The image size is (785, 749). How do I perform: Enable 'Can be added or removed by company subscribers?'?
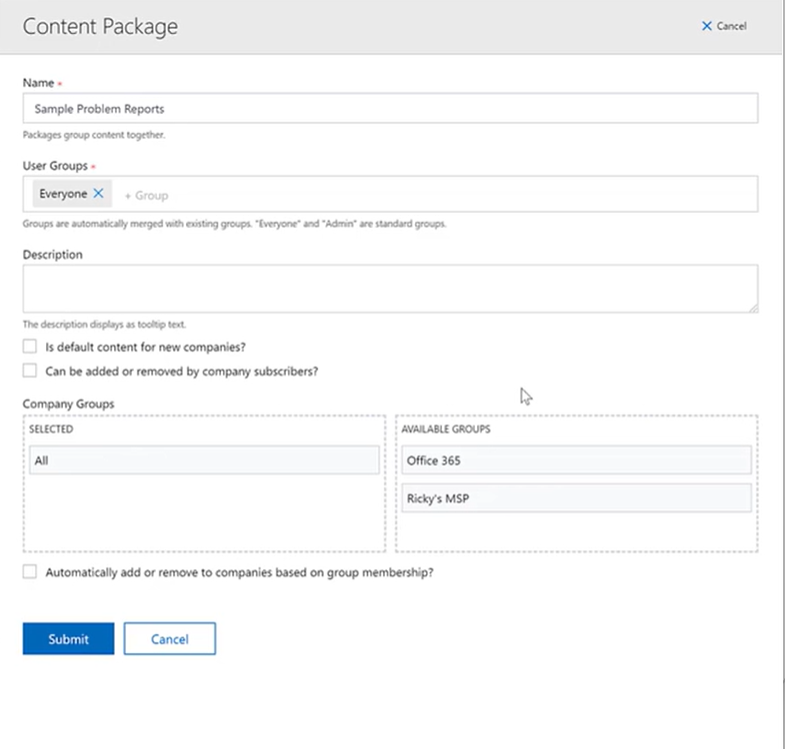tap(30, 370)
